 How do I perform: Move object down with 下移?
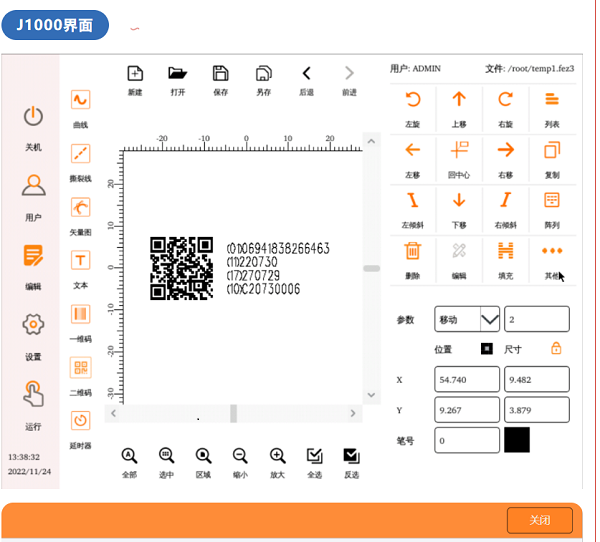459,200
